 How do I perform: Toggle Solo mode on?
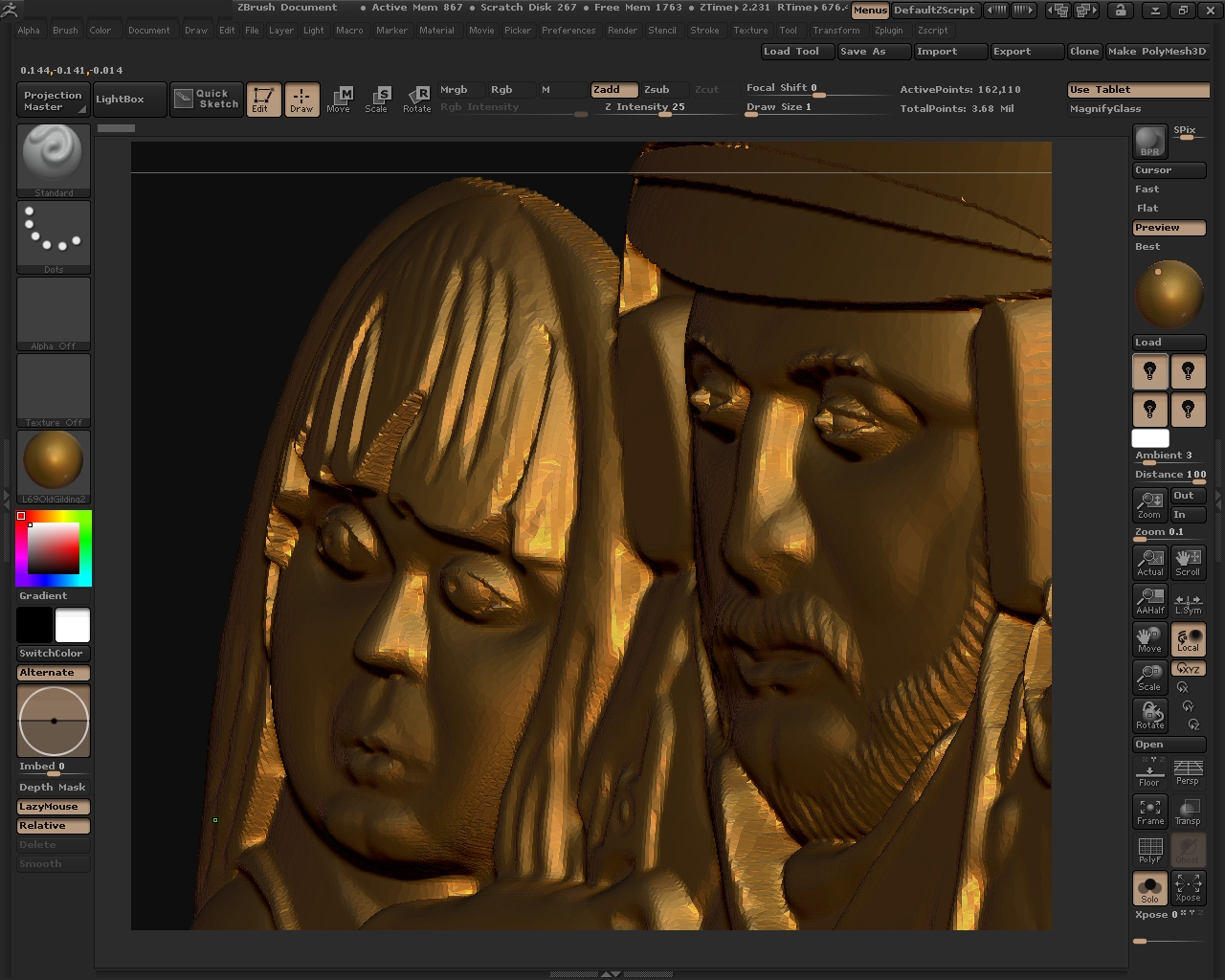pos(1149,887)
